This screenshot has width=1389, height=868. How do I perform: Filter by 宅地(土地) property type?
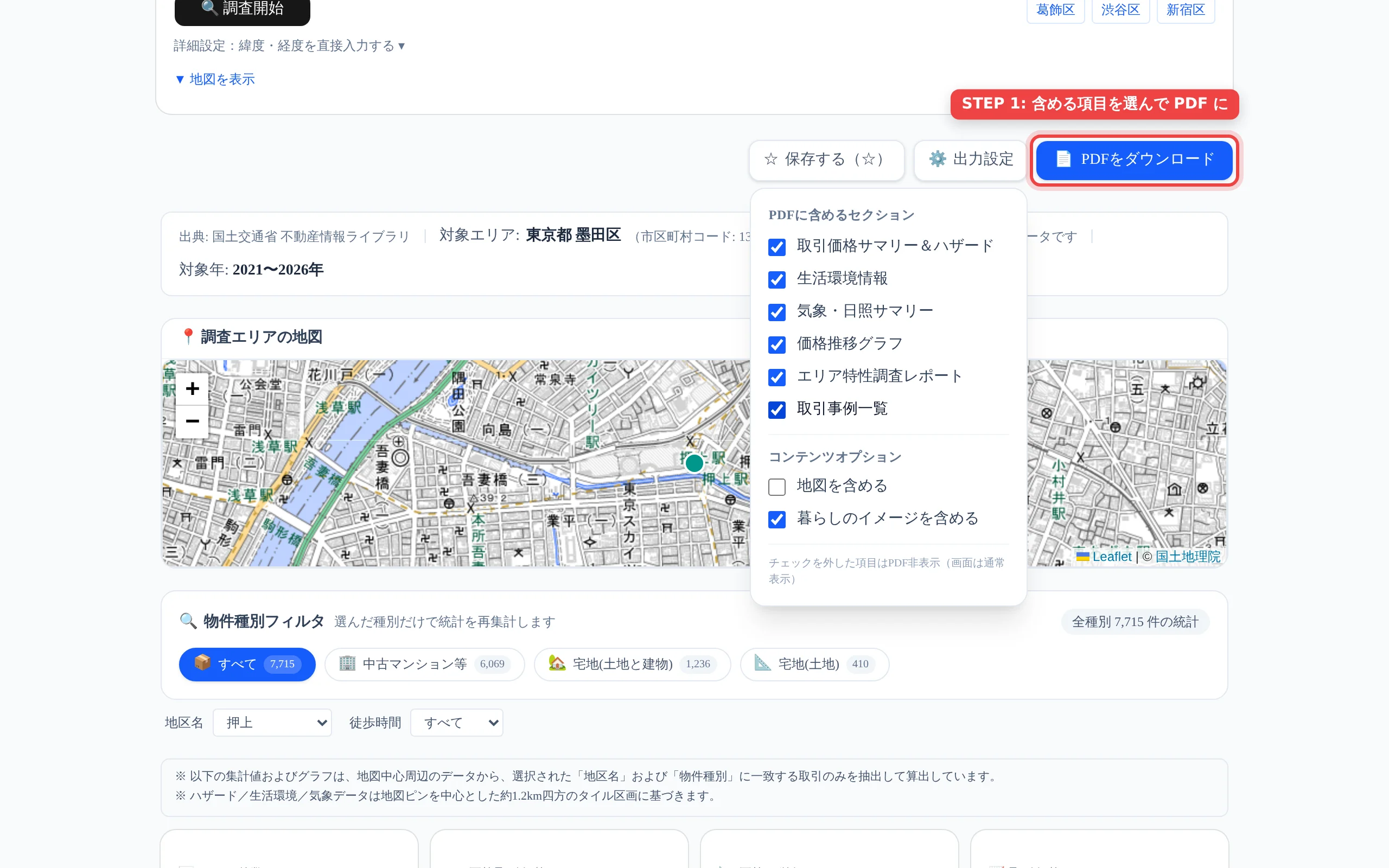[814, 664]
